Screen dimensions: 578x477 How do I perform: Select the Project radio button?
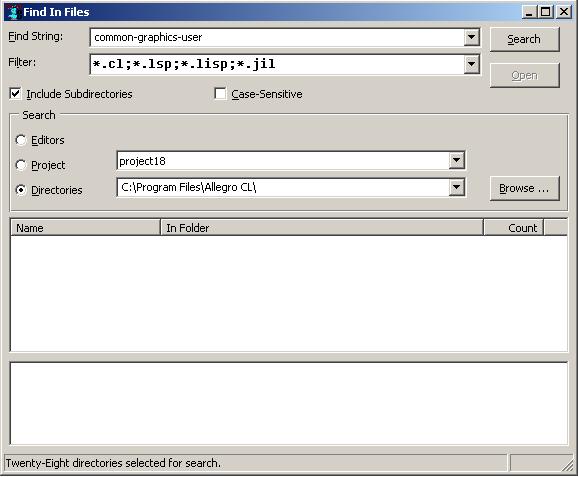[x=21, y=165]
